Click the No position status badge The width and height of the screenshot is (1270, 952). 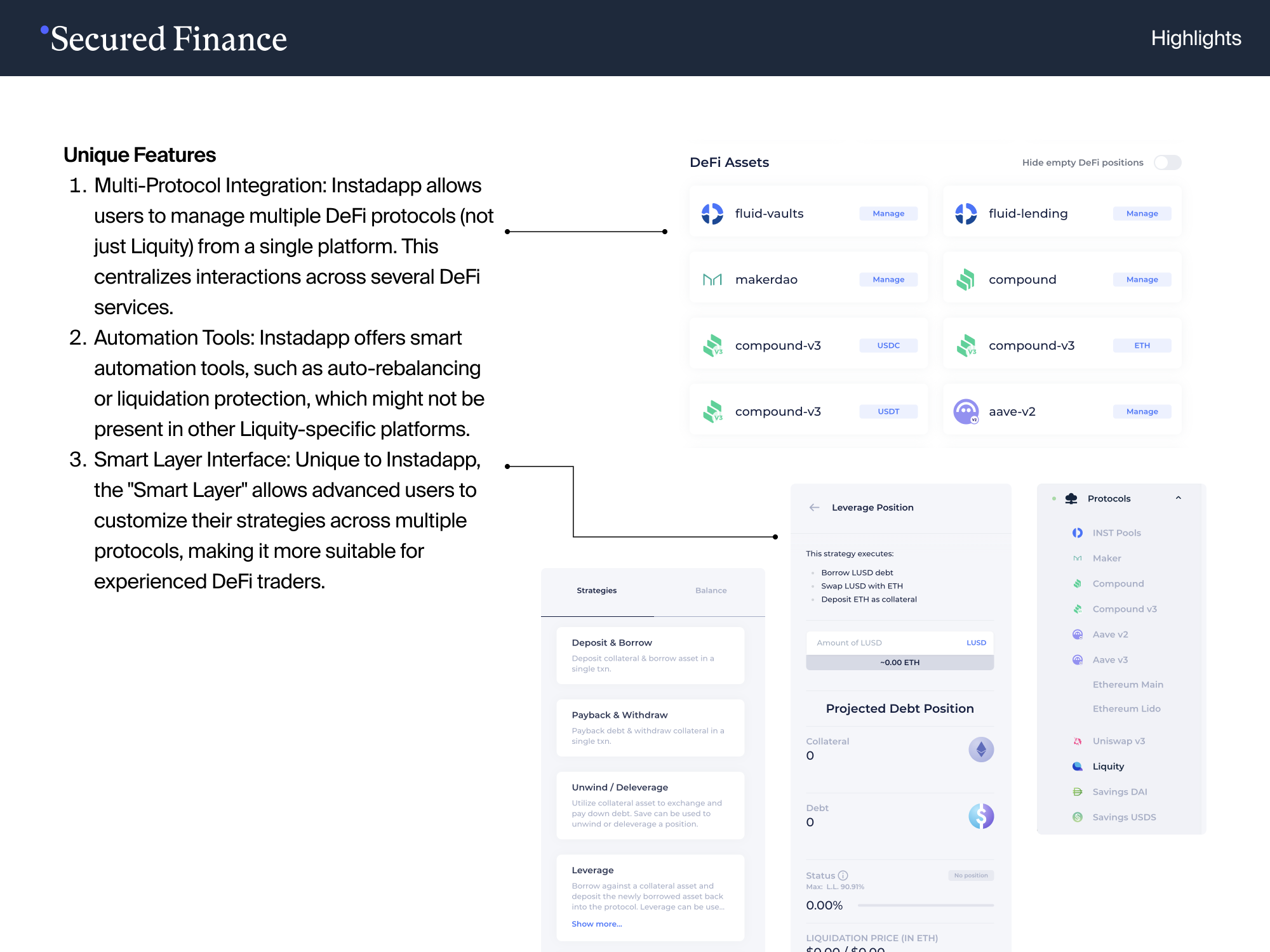pos(971,876)
